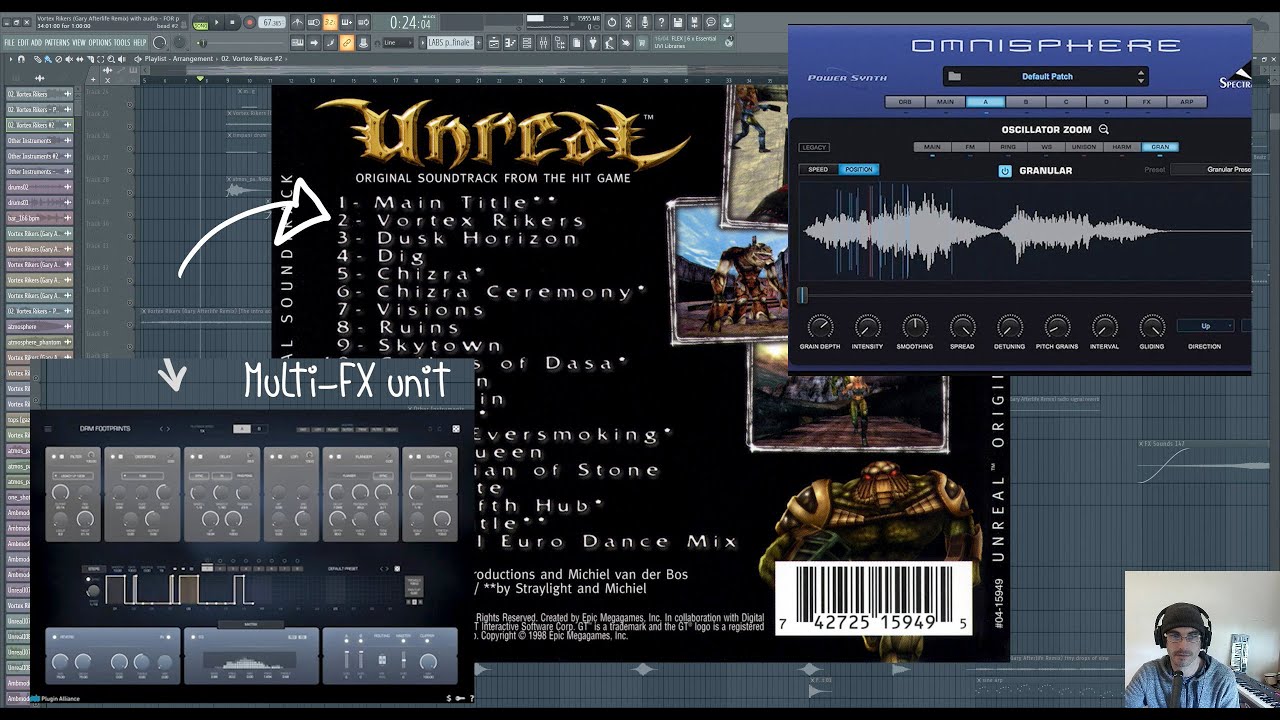Click the scissors audio editor icon
The width and height of the screenshot is (1280, 720).
pos(628,22)
